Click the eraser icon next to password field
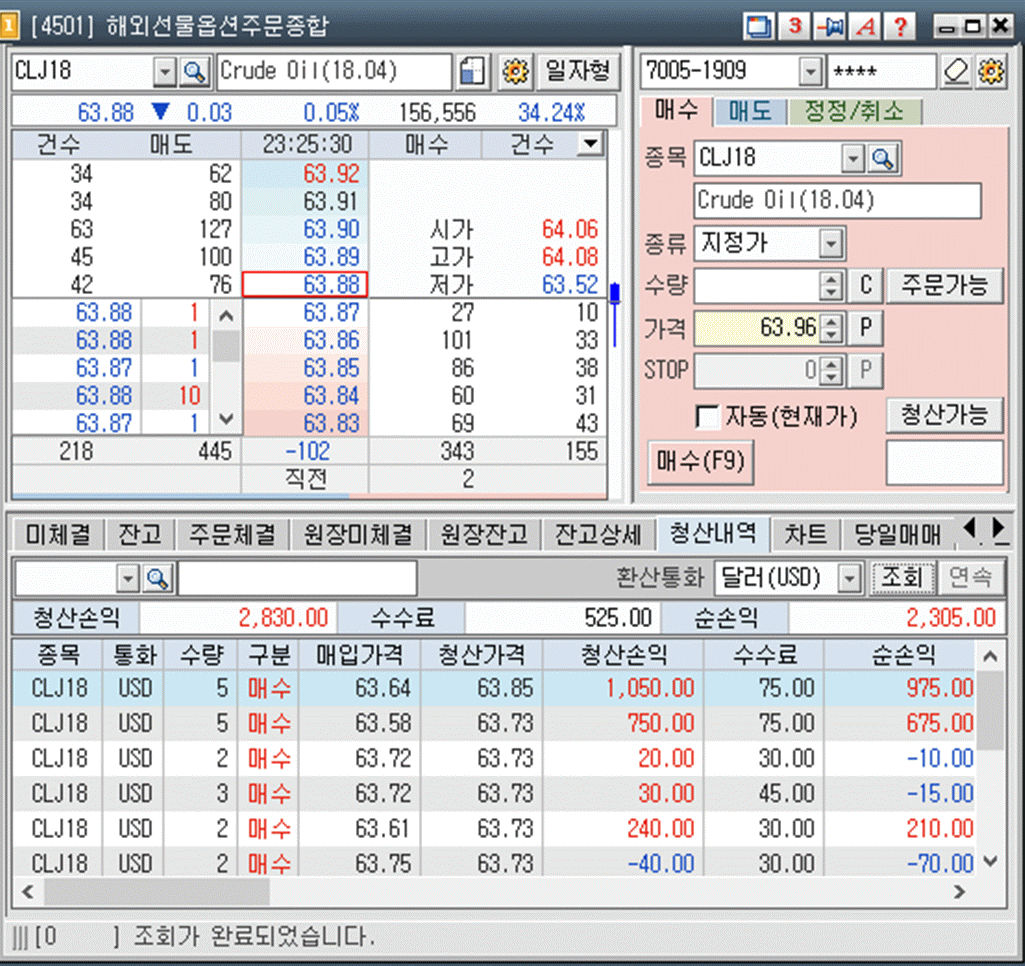1025x966 pixels. [955, 71]
